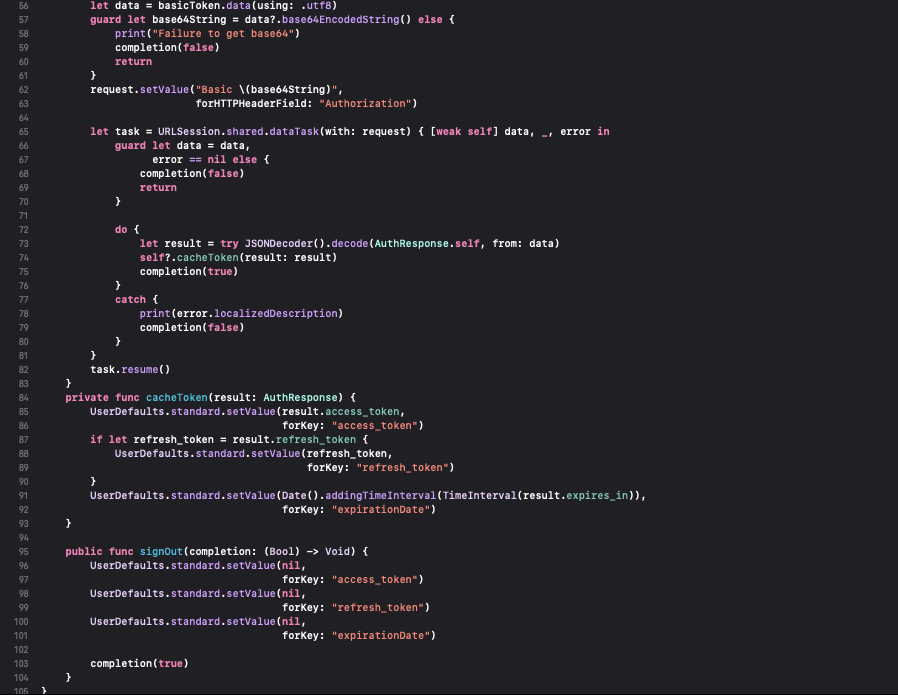The image size is (898, 695).
Task: Click "access_token" string on line 97
Action: [x=375, y=580]
